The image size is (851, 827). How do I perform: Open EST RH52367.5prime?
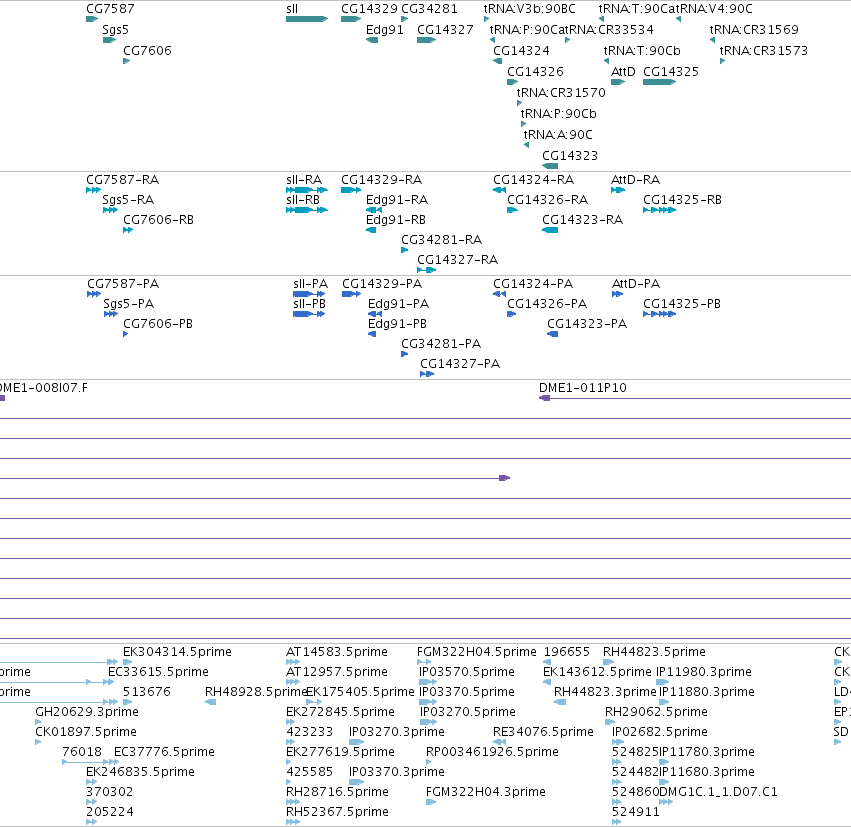point(338,812)
